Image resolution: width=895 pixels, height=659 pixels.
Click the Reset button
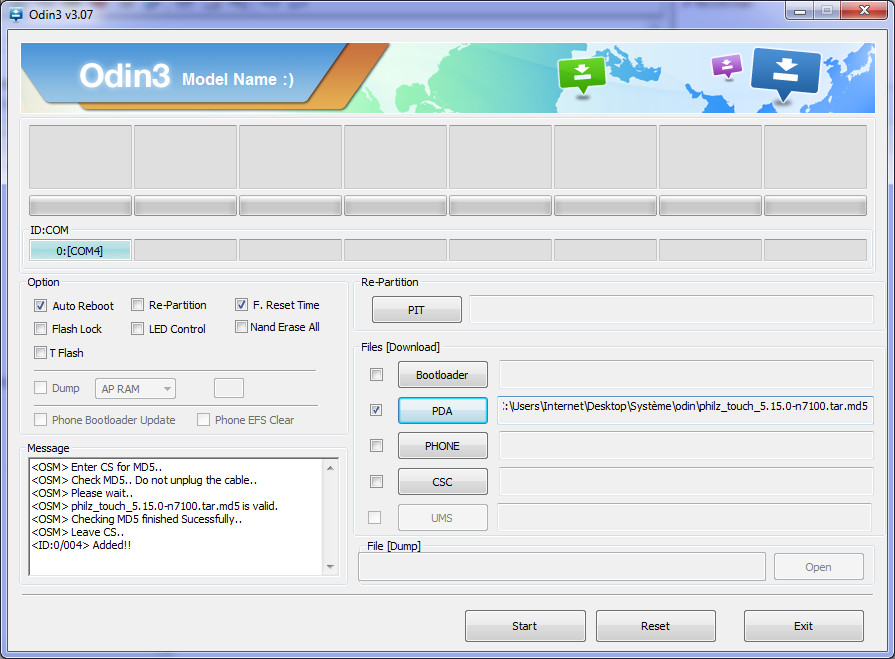pyautogui.click(x=656, y=626)
